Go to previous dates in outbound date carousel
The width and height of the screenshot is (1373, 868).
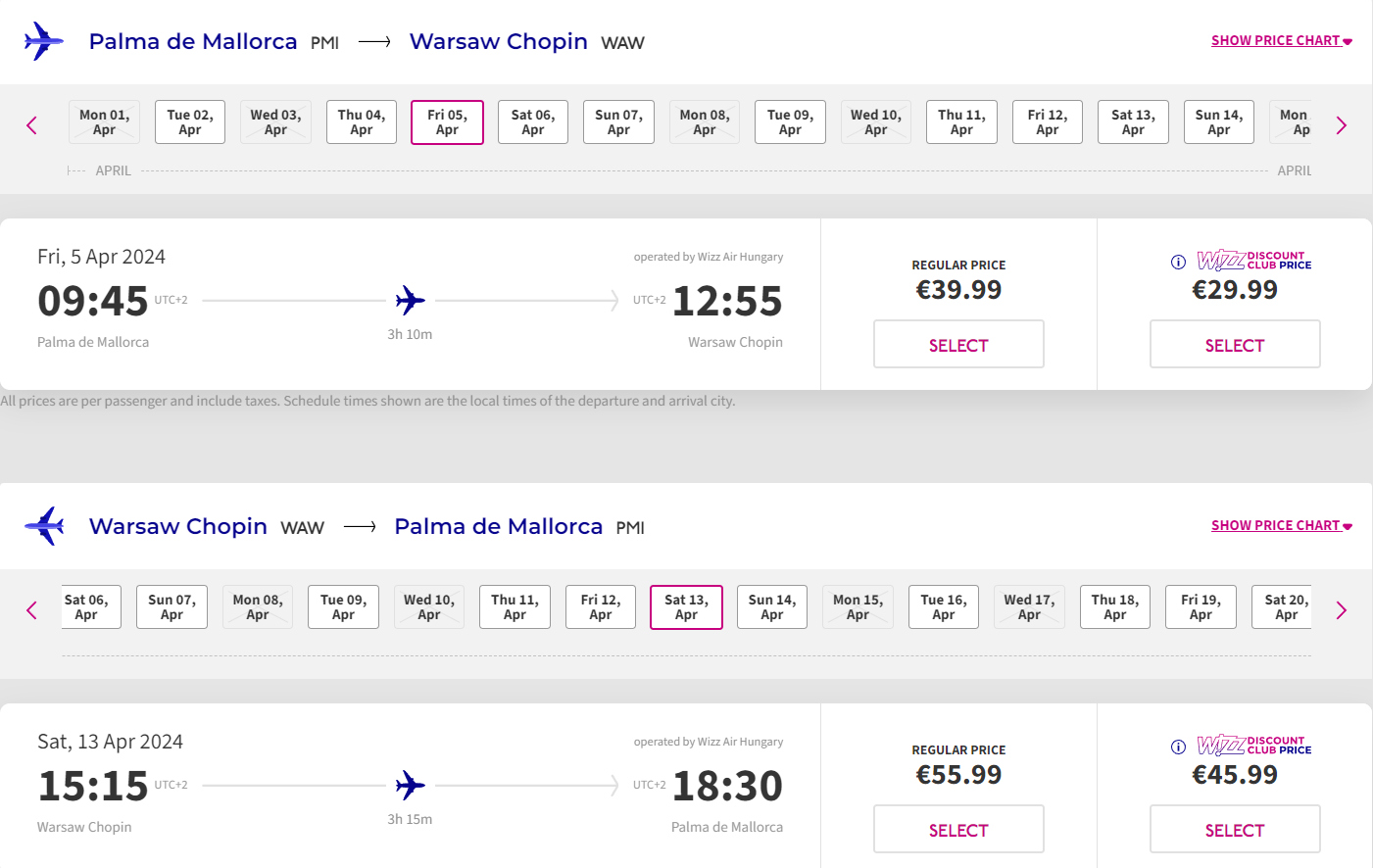pyautogui.click(x=31, y=125)
